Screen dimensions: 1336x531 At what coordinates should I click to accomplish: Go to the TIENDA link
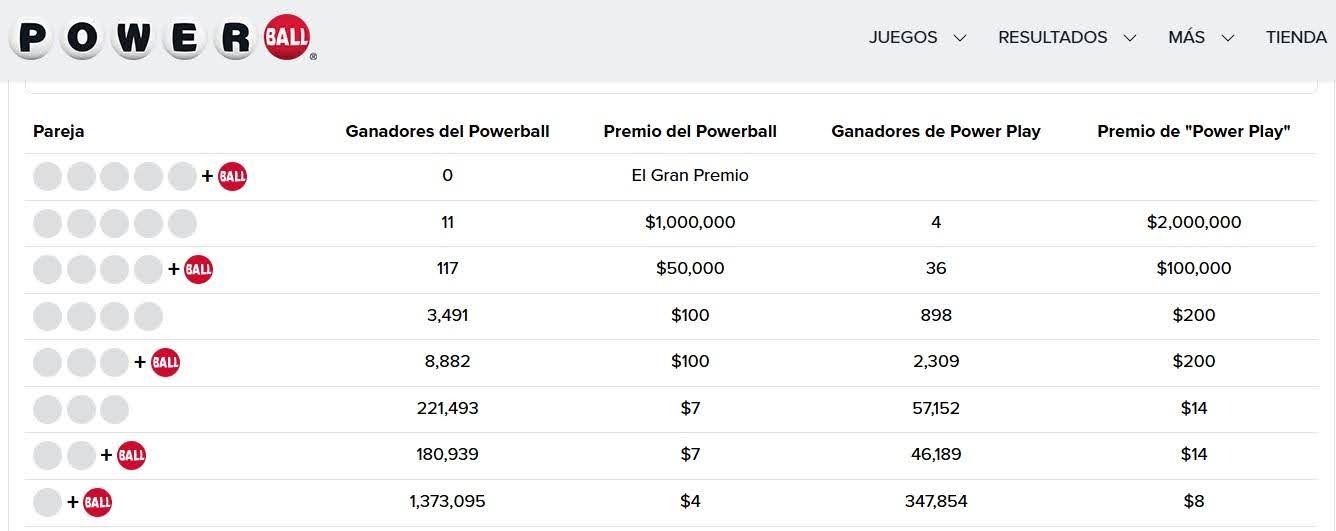coord(1296,37)
